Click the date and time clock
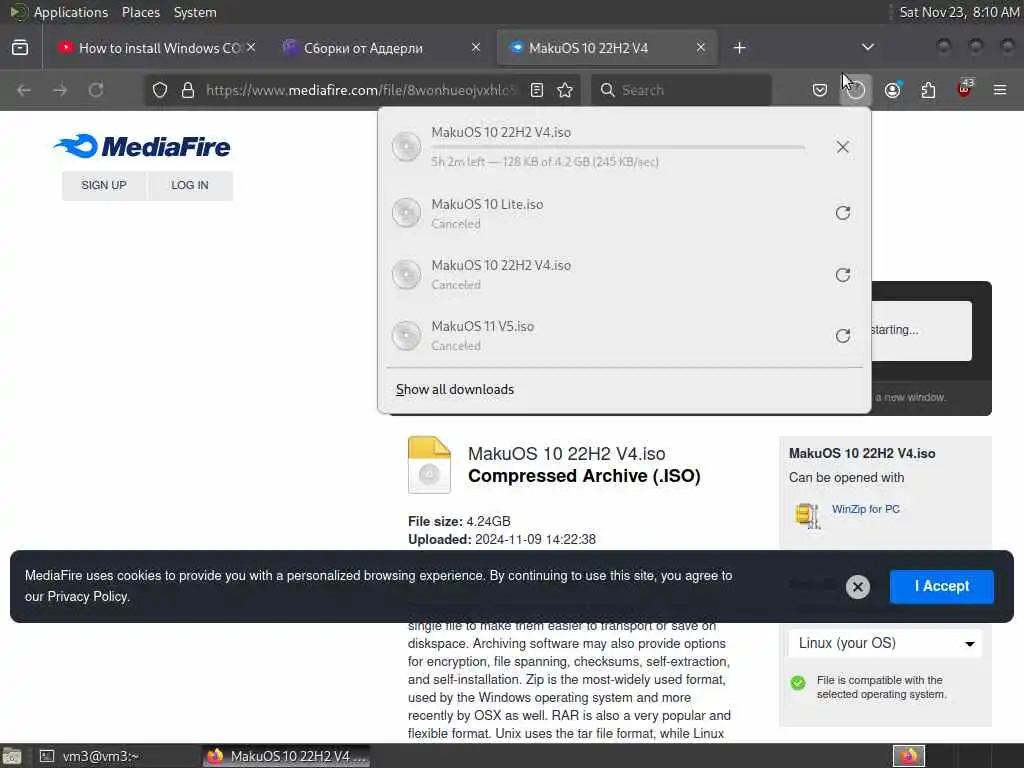 pos(959,12)
